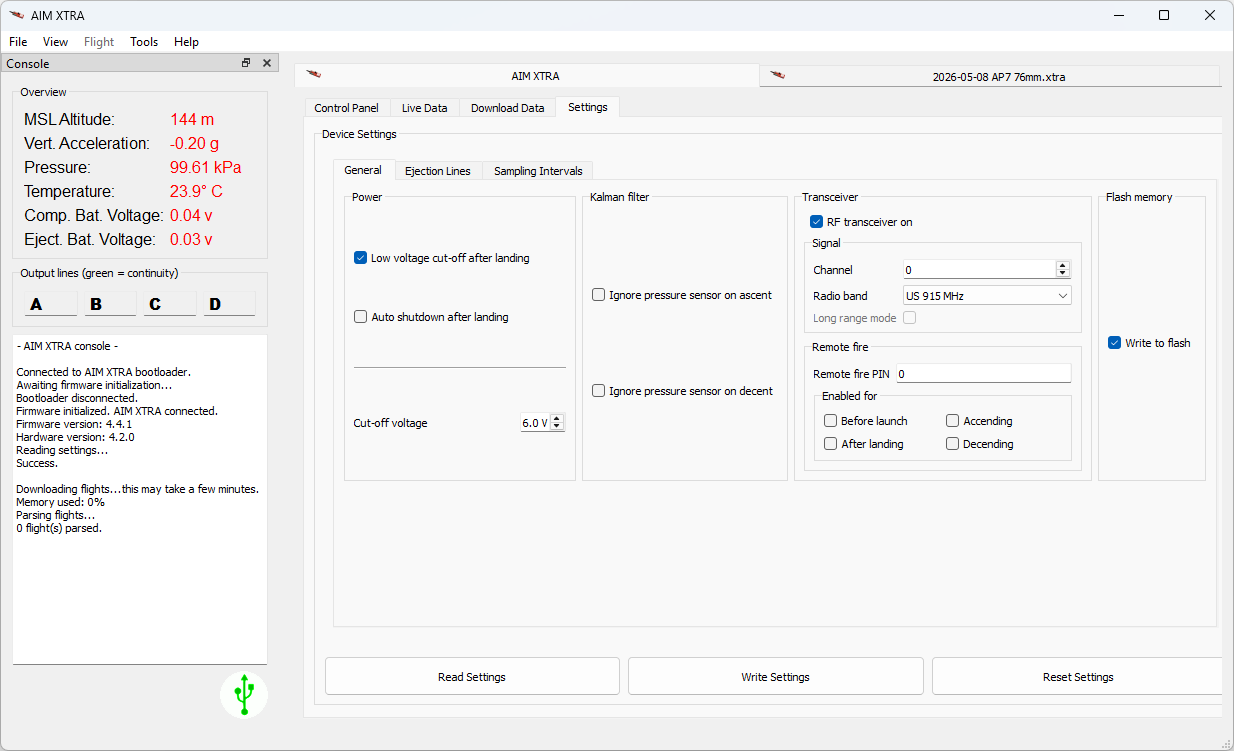Viewport: 1234px width, 751px height.
Task: Click the Comp. Bat. Voltage value 0.04 v
Action: (191, 215)
